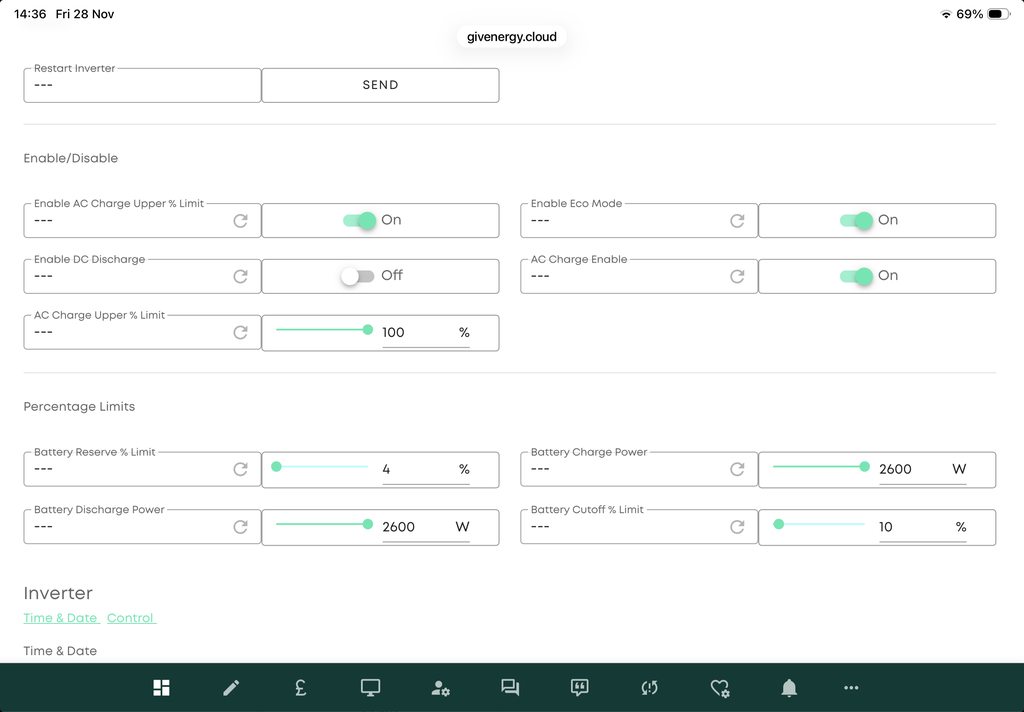The width and height of the screenshot is (1024, 712).
Task: Refresh the Battery Reserve % Limit value
Action: pyautogui.click(x=240, y=469)
